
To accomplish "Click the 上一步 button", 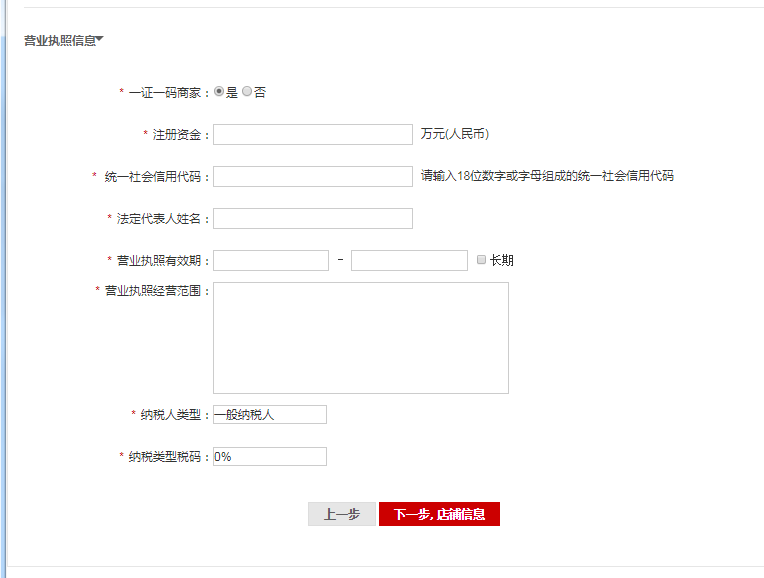I will click(341, 514).
